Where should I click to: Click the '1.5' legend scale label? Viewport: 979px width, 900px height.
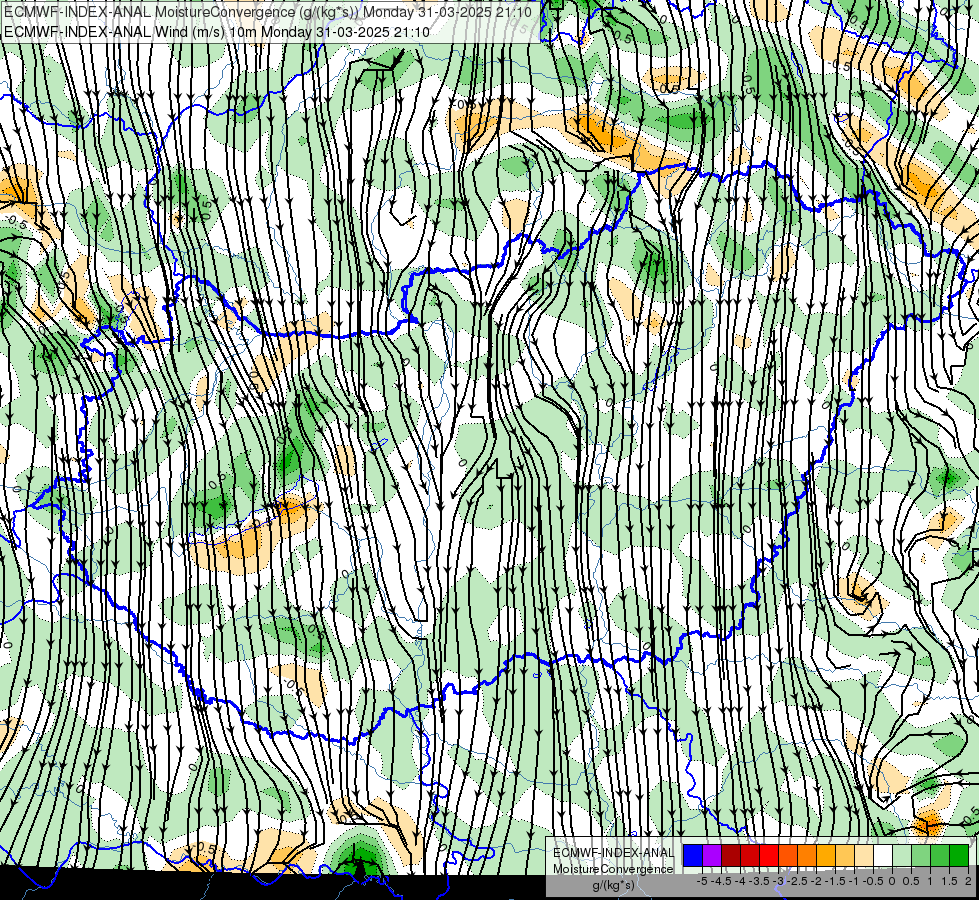(949, 881)
